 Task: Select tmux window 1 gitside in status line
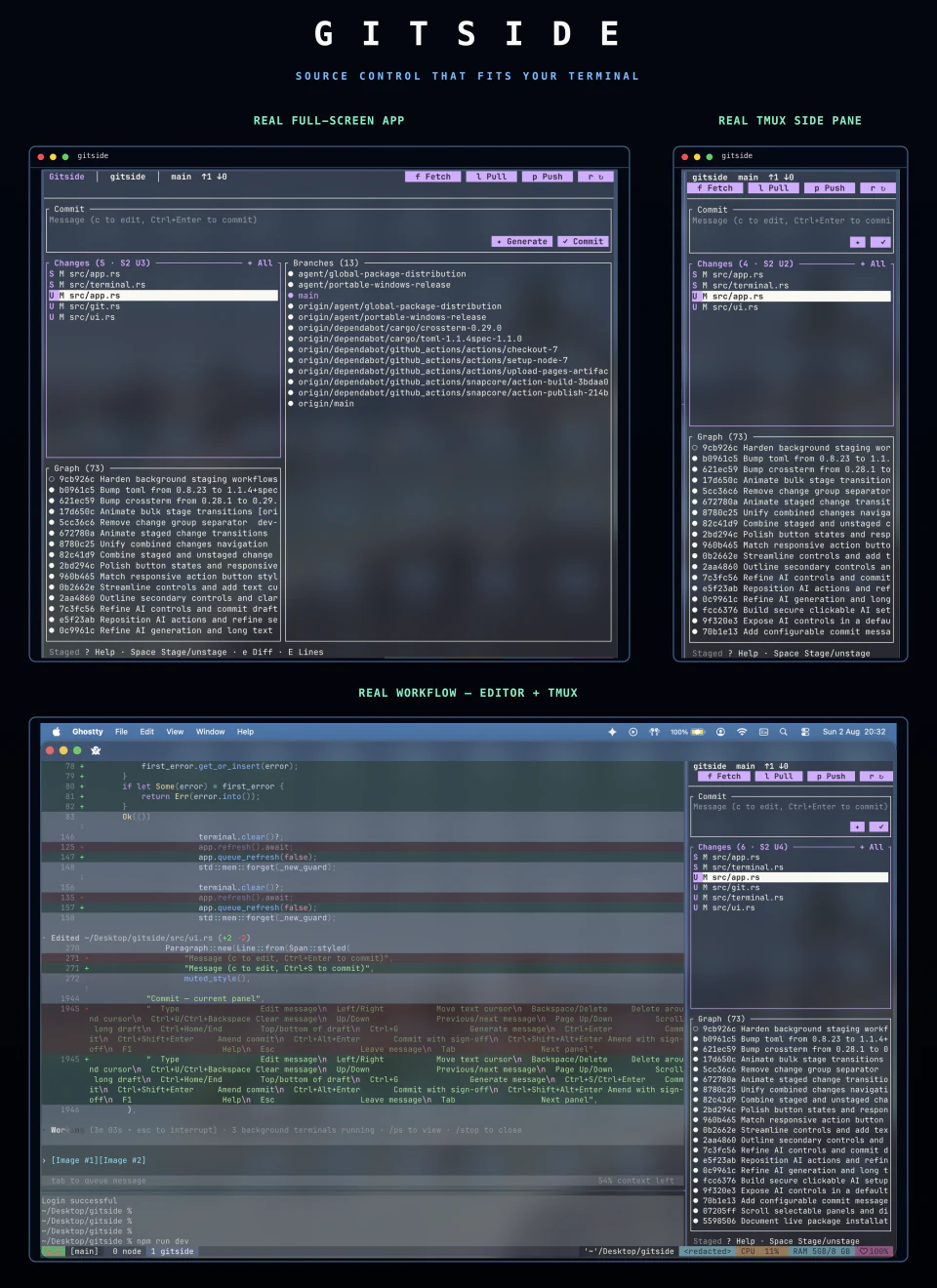[x=172, y=1251]
